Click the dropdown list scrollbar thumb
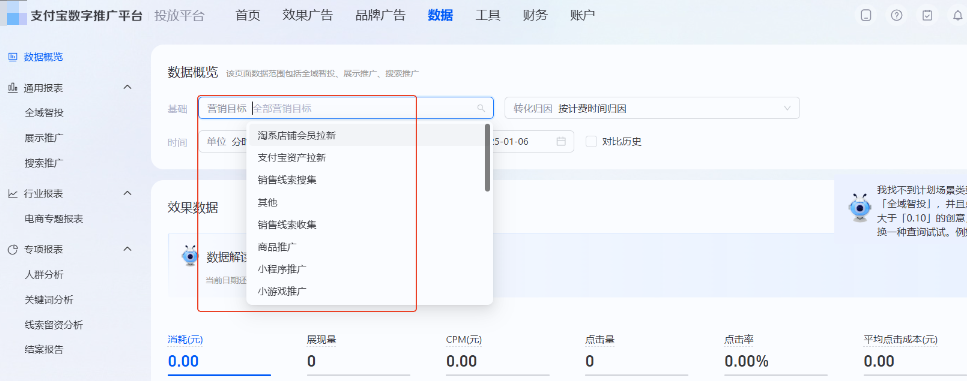The image size is (967, 381). [x=487, y=158]
